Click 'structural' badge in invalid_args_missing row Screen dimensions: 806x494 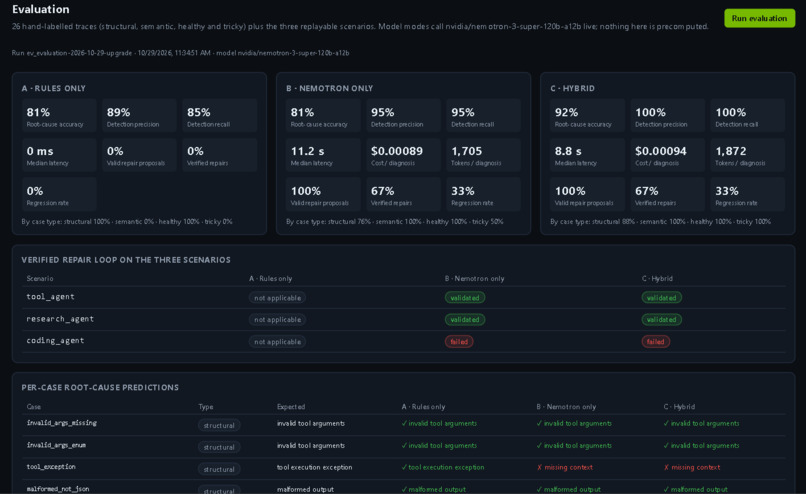pyautogui.click(x=219, y=426)
